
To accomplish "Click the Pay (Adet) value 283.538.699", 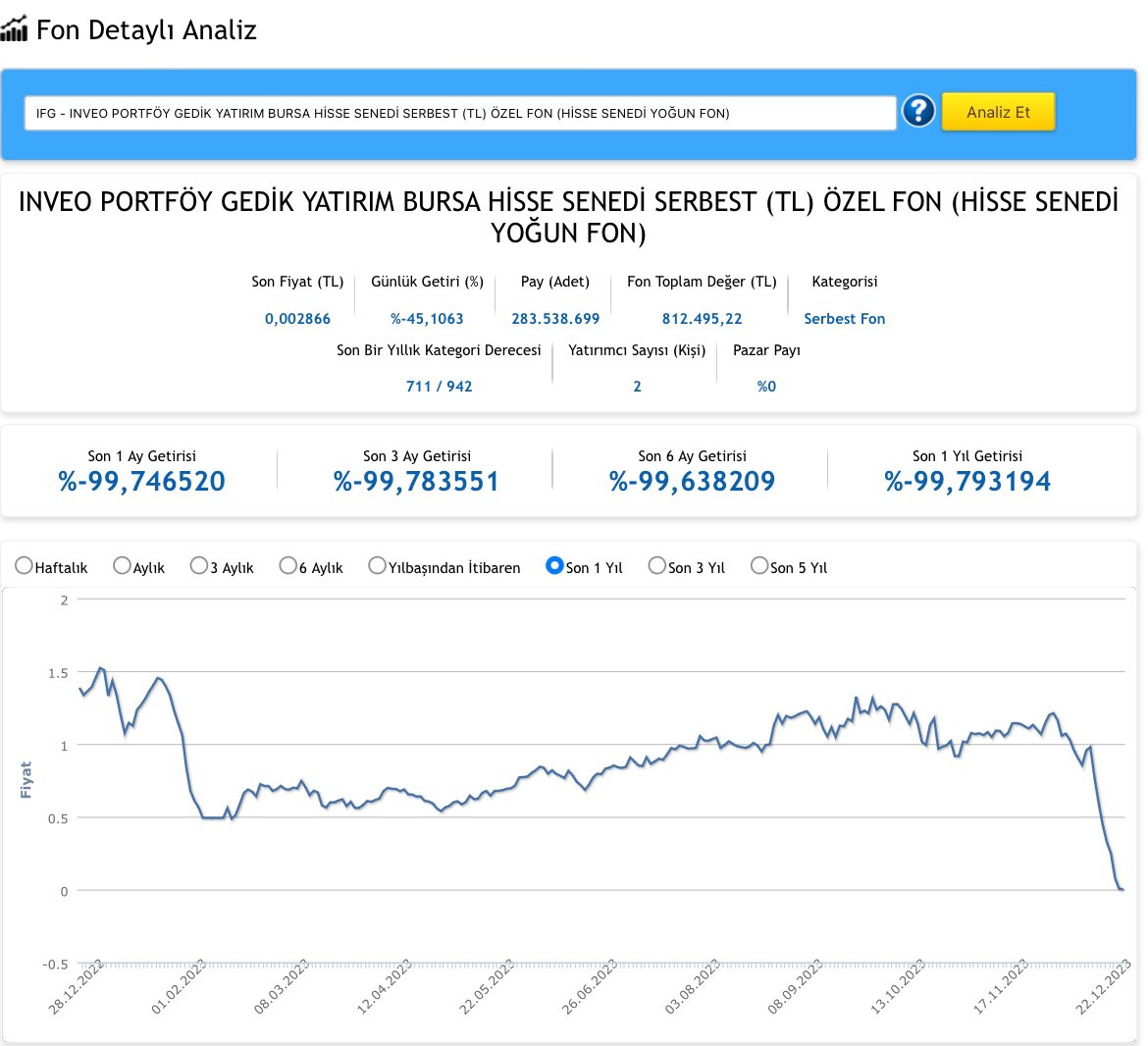I will tap(555, 318).
